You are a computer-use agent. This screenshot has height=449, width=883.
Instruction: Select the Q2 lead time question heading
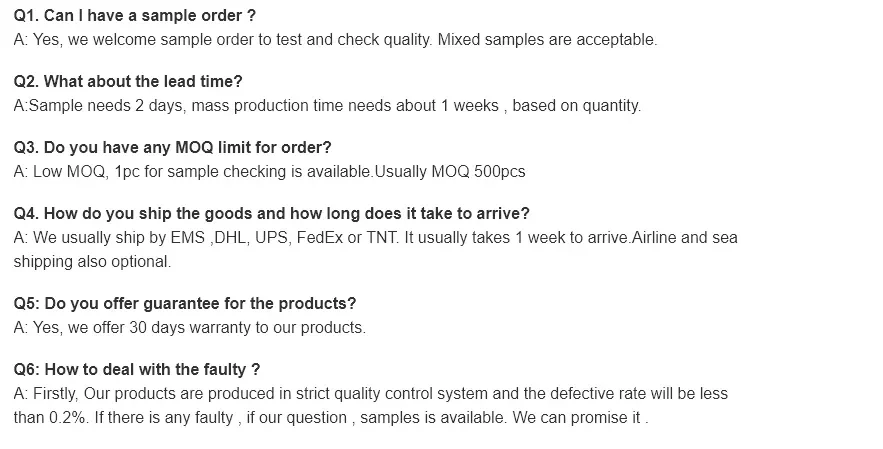point(128,81)
